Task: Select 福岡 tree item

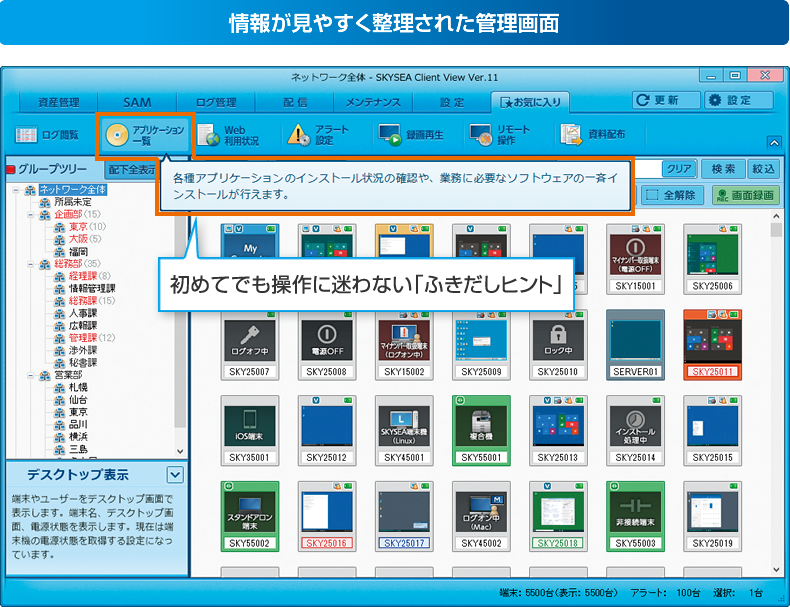Action: [x=78, y=251]
